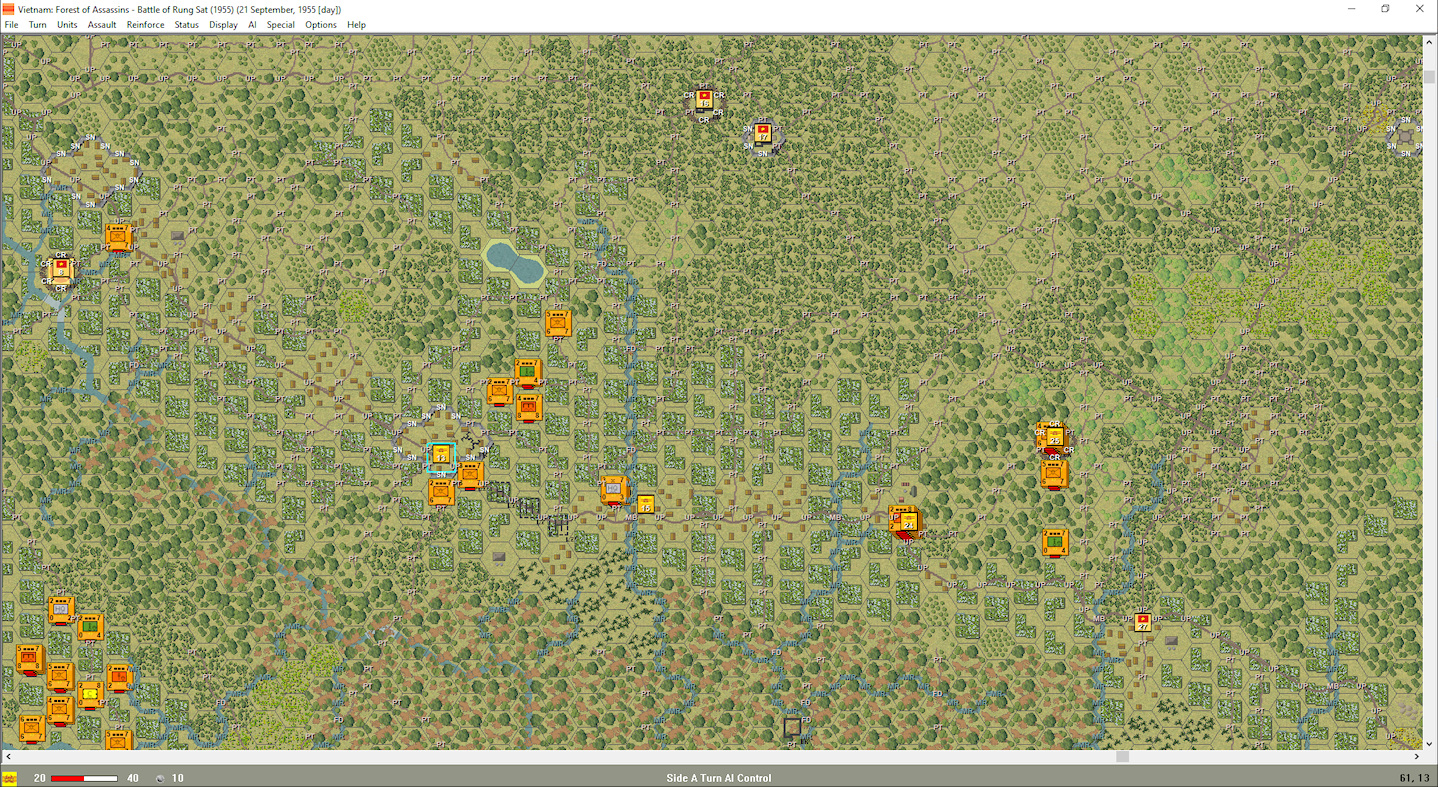Select the red flag objective numbered 27
This screenshot has height=787, width=1438.
[x=1143, y=622]
